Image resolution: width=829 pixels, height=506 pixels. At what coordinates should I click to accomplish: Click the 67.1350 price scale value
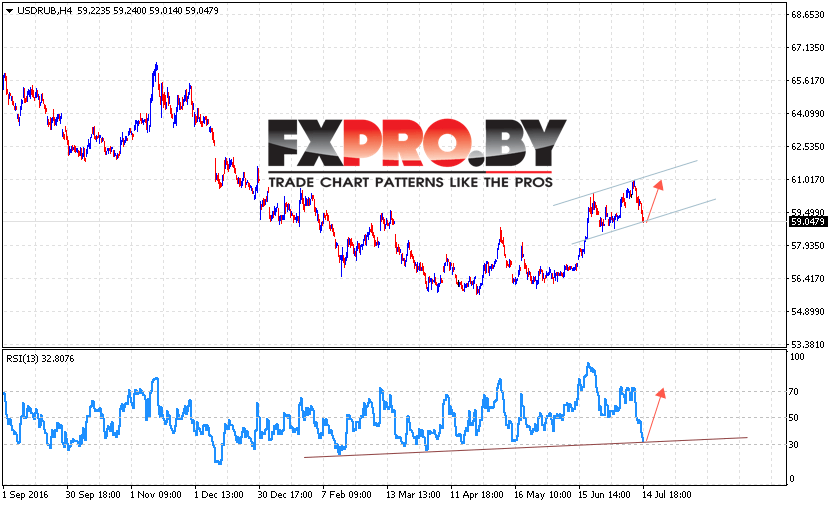pyautogui.click(x=807, y=48)
